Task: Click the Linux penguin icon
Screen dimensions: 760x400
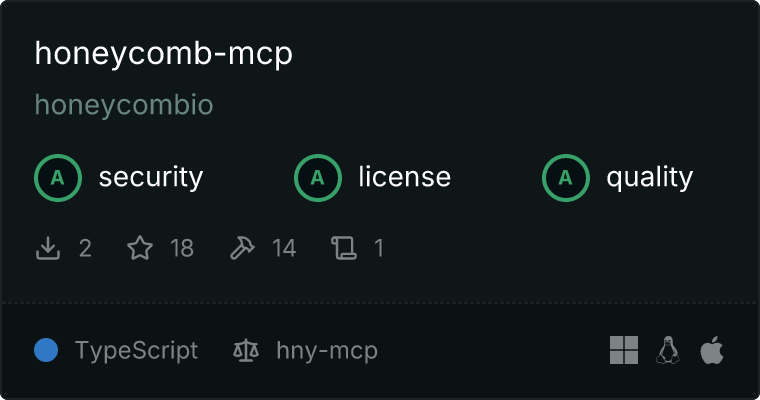Action: (x=668, y=350)
